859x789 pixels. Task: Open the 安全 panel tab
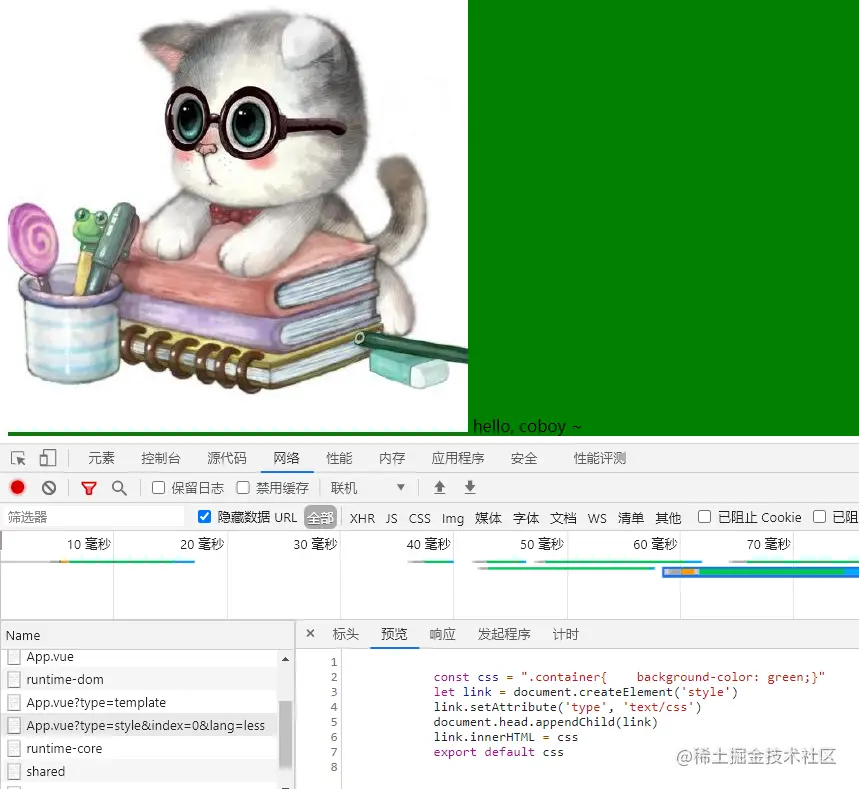tap(524, 458)
